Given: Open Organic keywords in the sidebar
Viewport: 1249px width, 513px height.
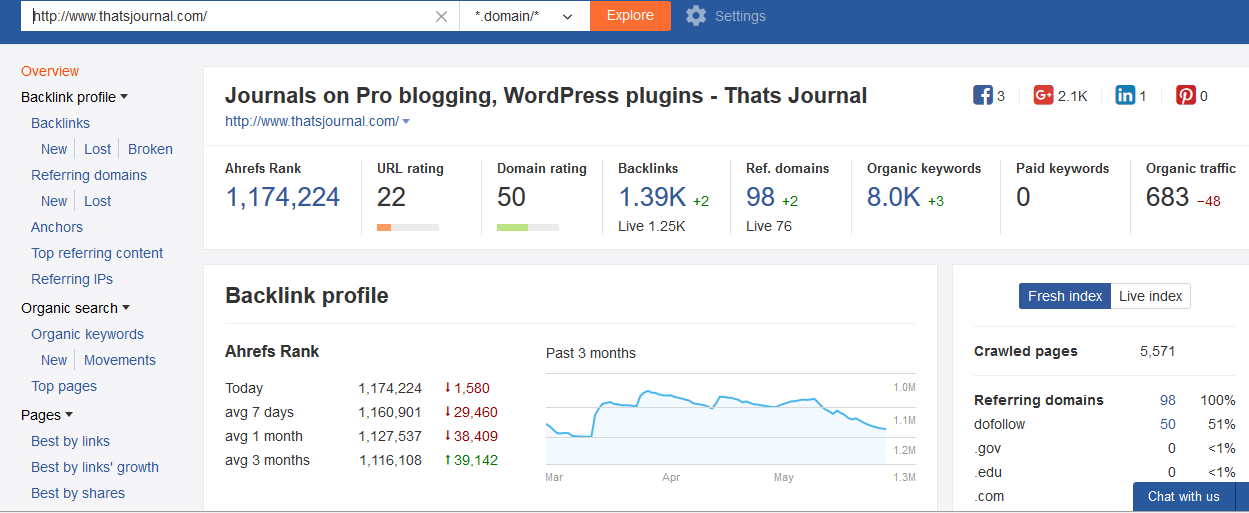Looking at the screenshot, I should (87, 334).
